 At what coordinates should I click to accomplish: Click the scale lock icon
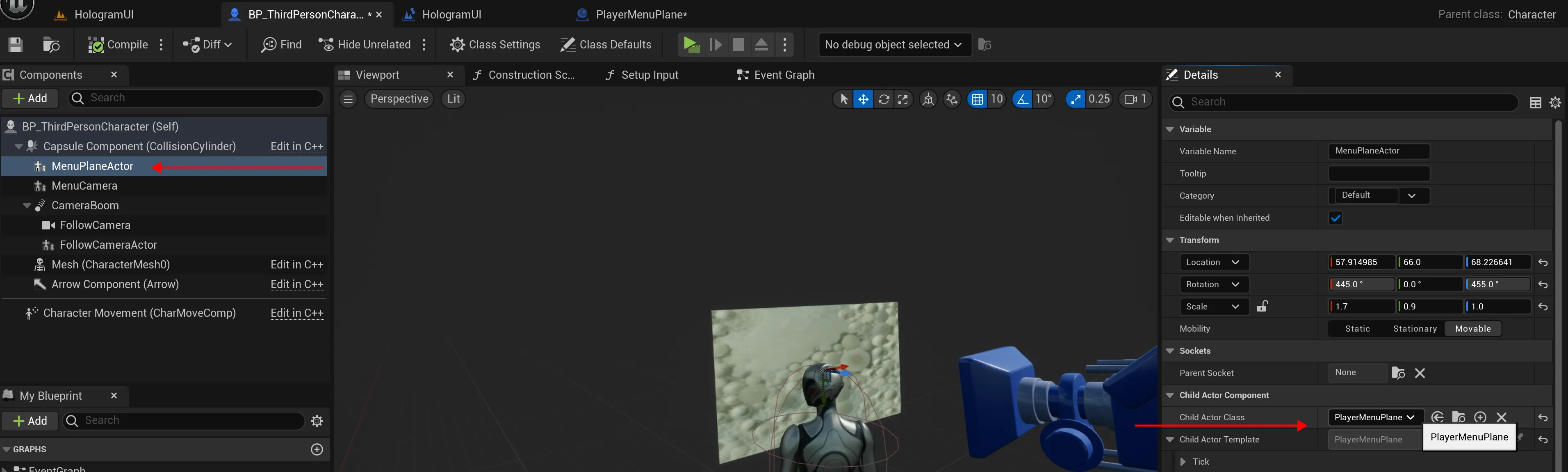point(1262,306)
